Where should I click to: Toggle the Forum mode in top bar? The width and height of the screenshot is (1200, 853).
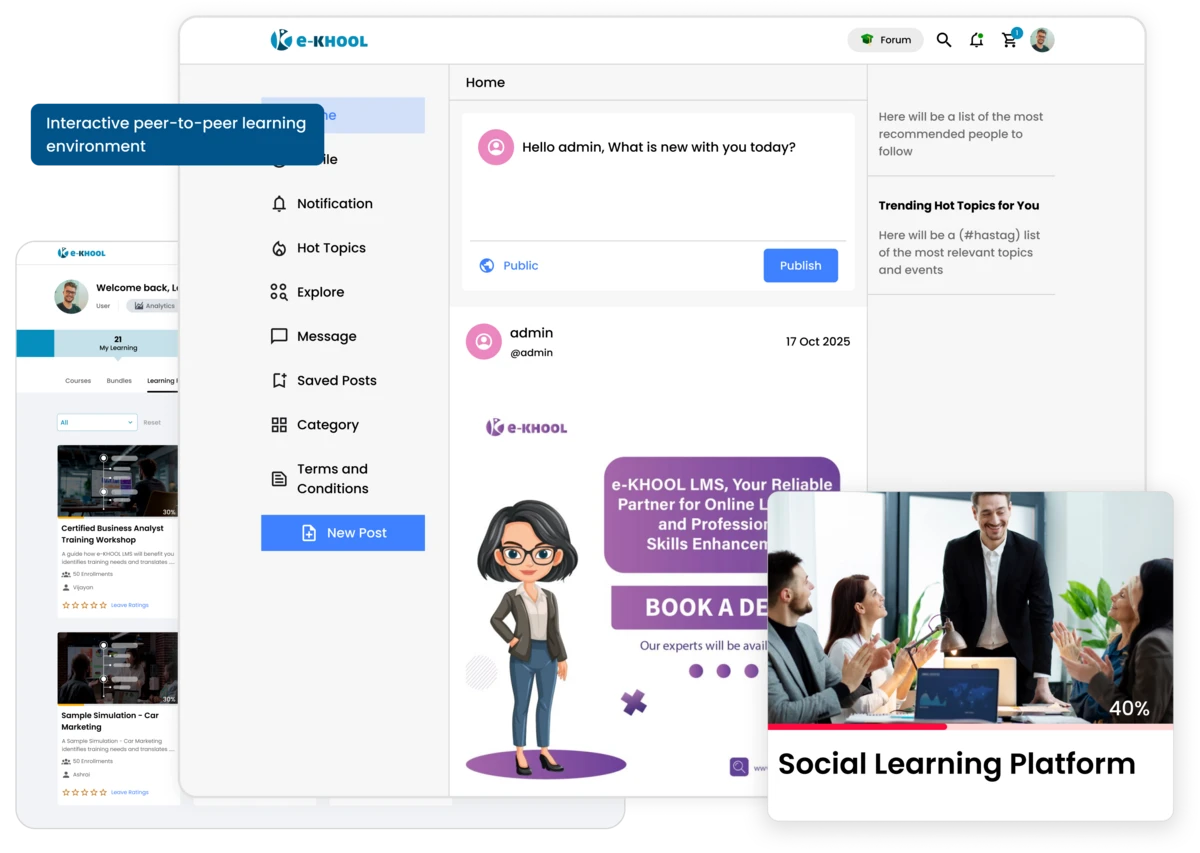point(885,40)
